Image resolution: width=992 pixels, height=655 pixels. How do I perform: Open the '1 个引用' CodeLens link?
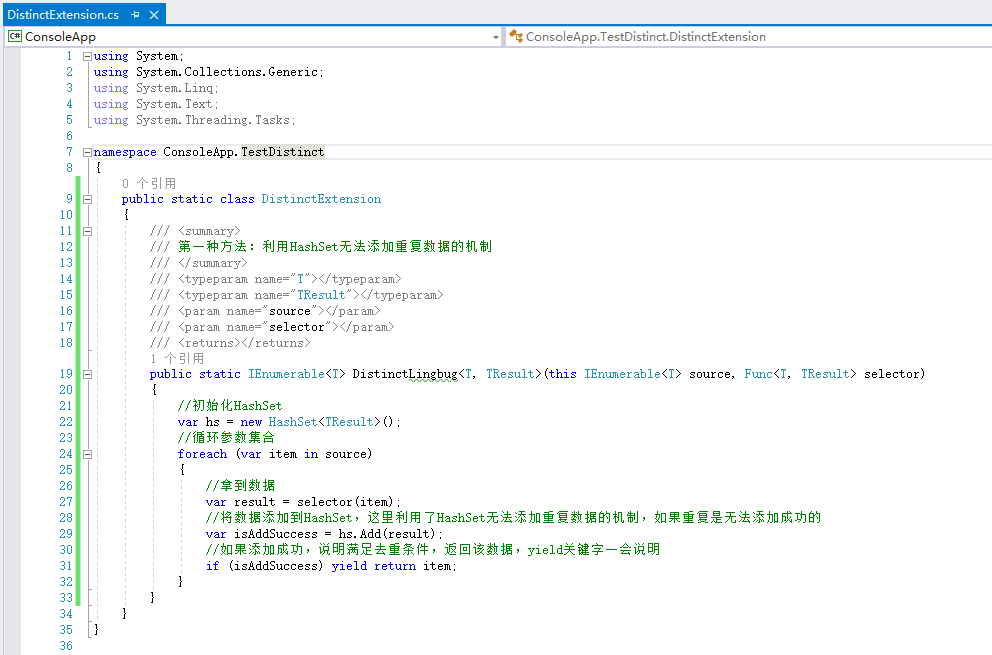pyautogui.click(x=177, y=358)
